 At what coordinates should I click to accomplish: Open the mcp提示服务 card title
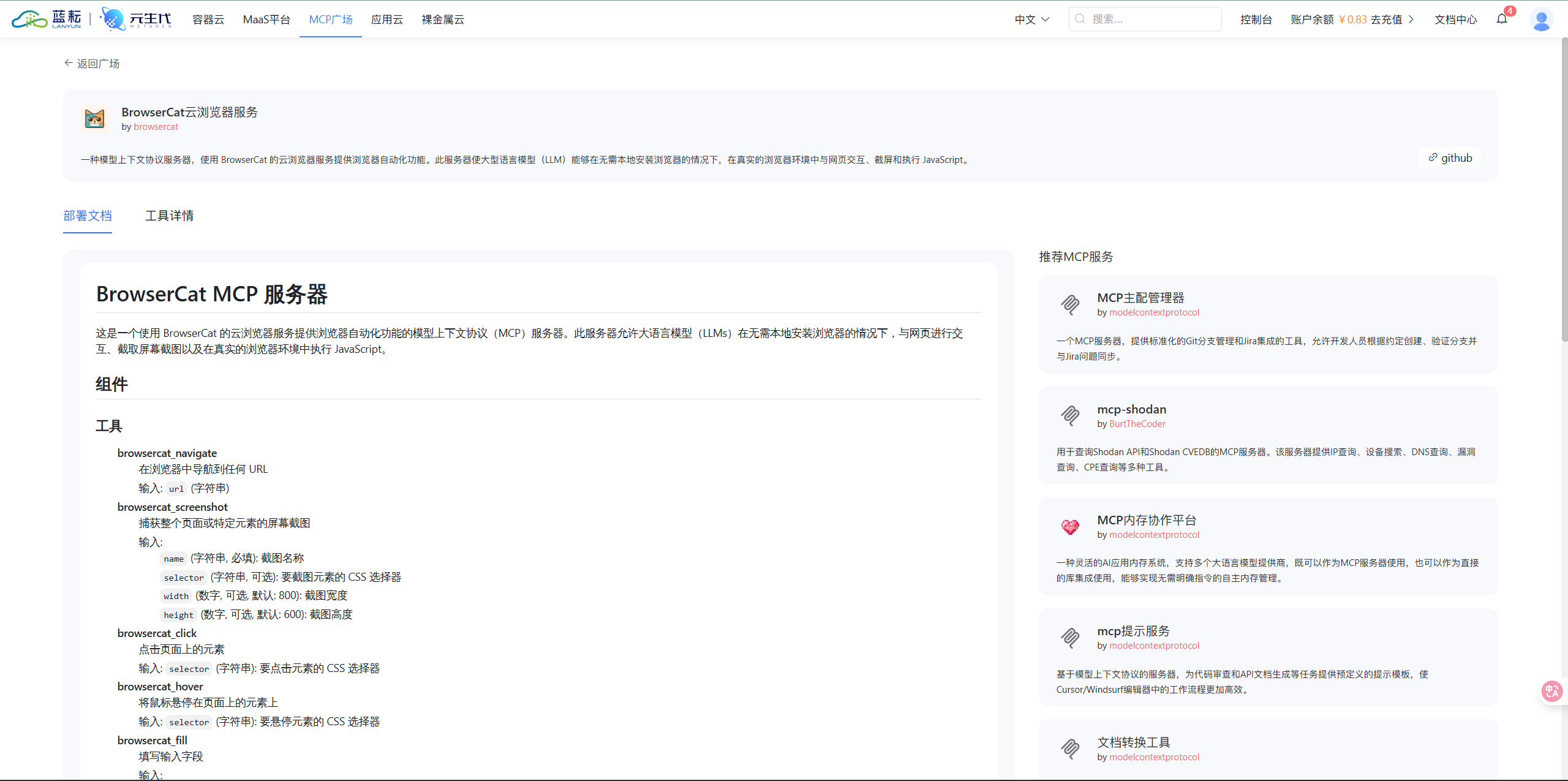[1134, 631]
